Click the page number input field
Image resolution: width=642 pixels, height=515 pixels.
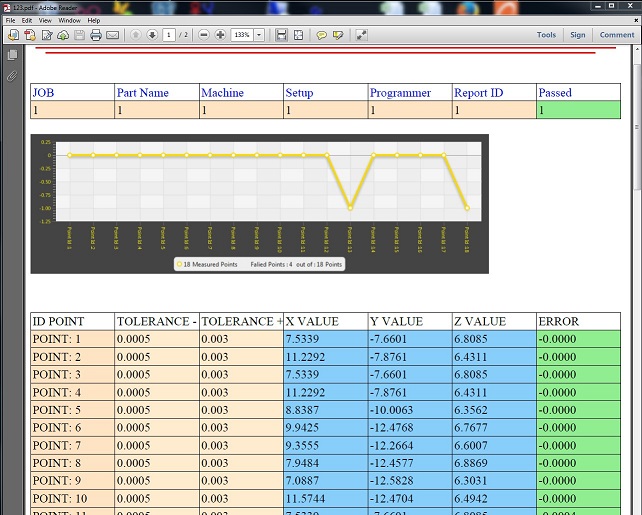click(169, 35)
